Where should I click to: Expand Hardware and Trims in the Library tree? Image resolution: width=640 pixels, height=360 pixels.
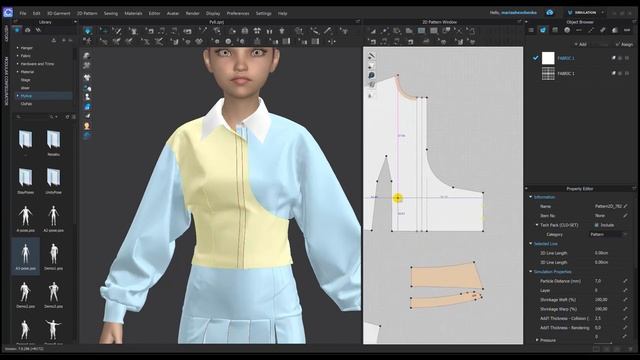pyautogui.click(x=18, y=64)
